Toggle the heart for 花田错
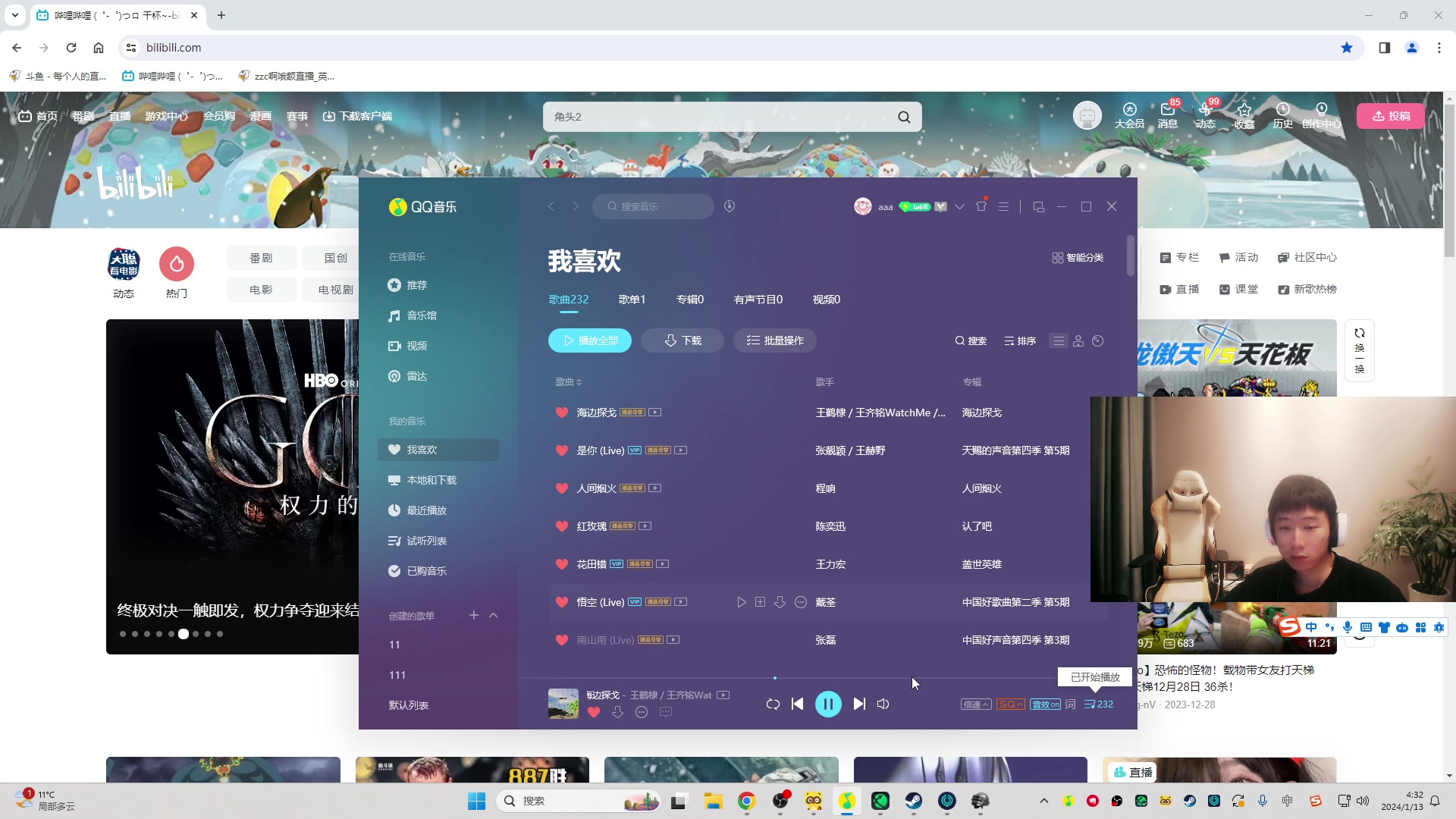Screen dimensions: 1456x819 [562, 564]
